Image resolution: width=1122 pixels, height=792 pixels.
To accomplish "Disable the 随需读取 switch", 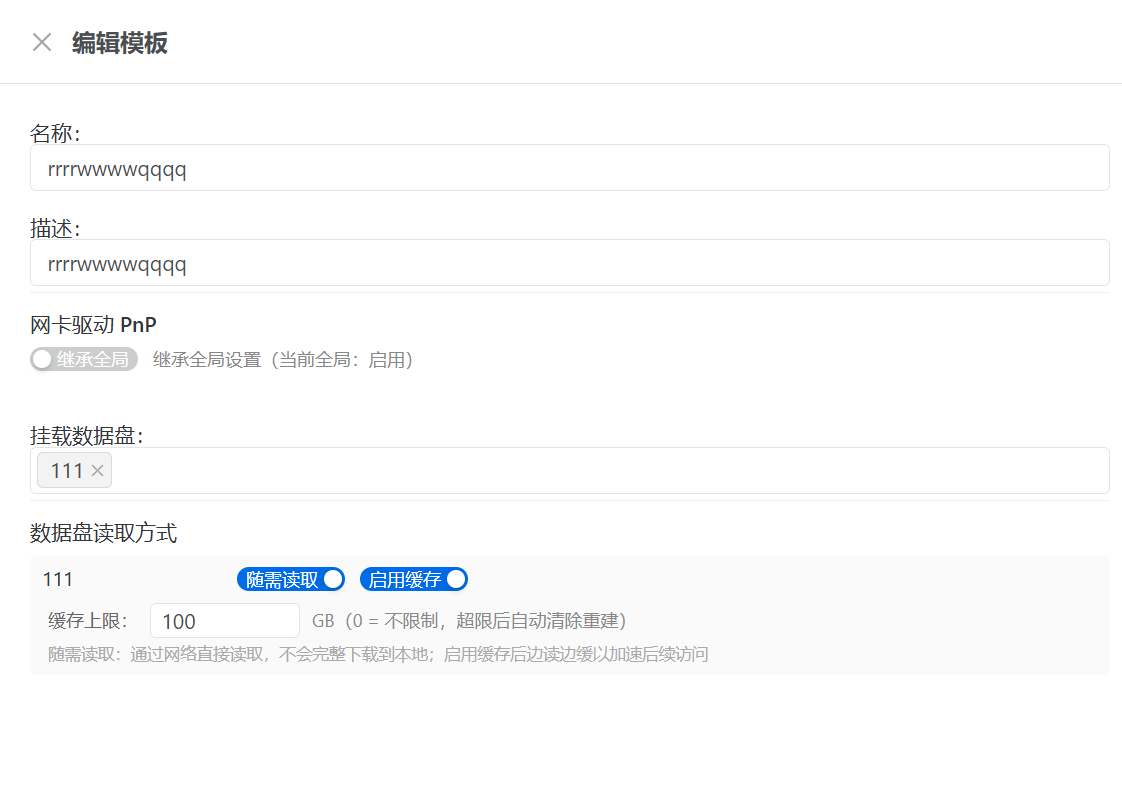I will pos(291,580).
